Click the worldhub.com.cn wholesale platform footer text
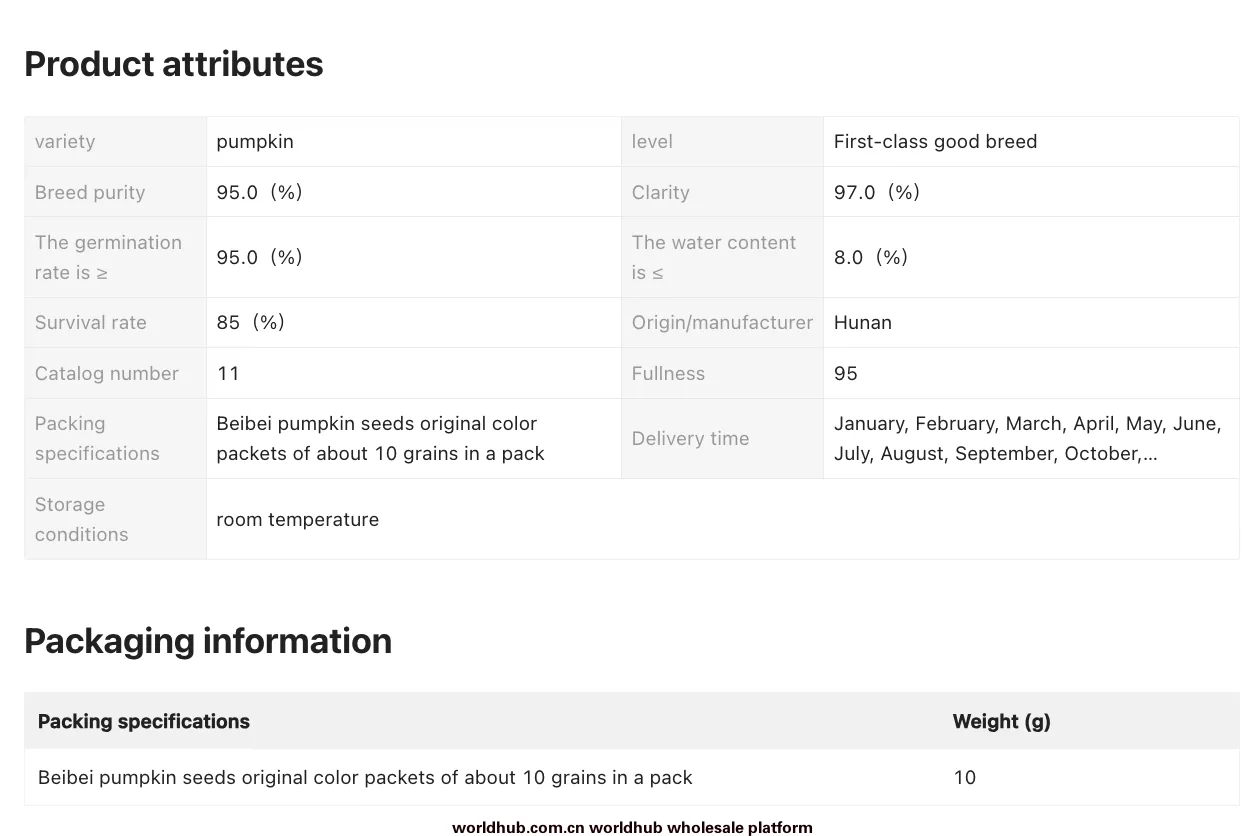The height and width of the screenshot is (836, 1256). pos(632,827)
